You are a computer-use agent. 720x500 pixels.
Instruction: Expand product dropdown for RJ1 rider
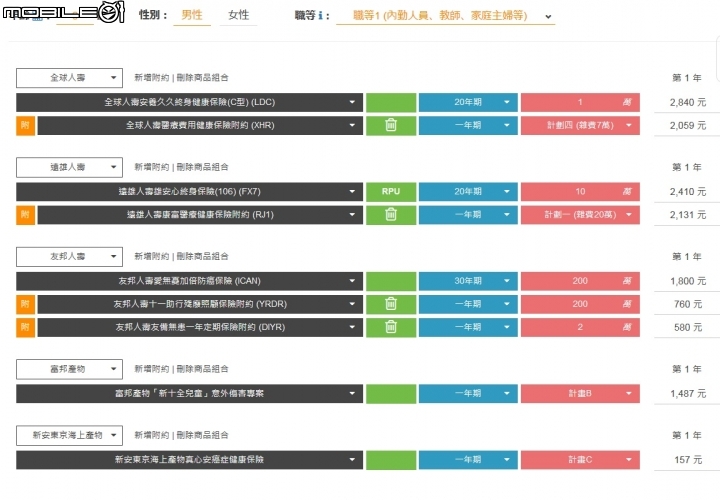click(x=200, y=215)
